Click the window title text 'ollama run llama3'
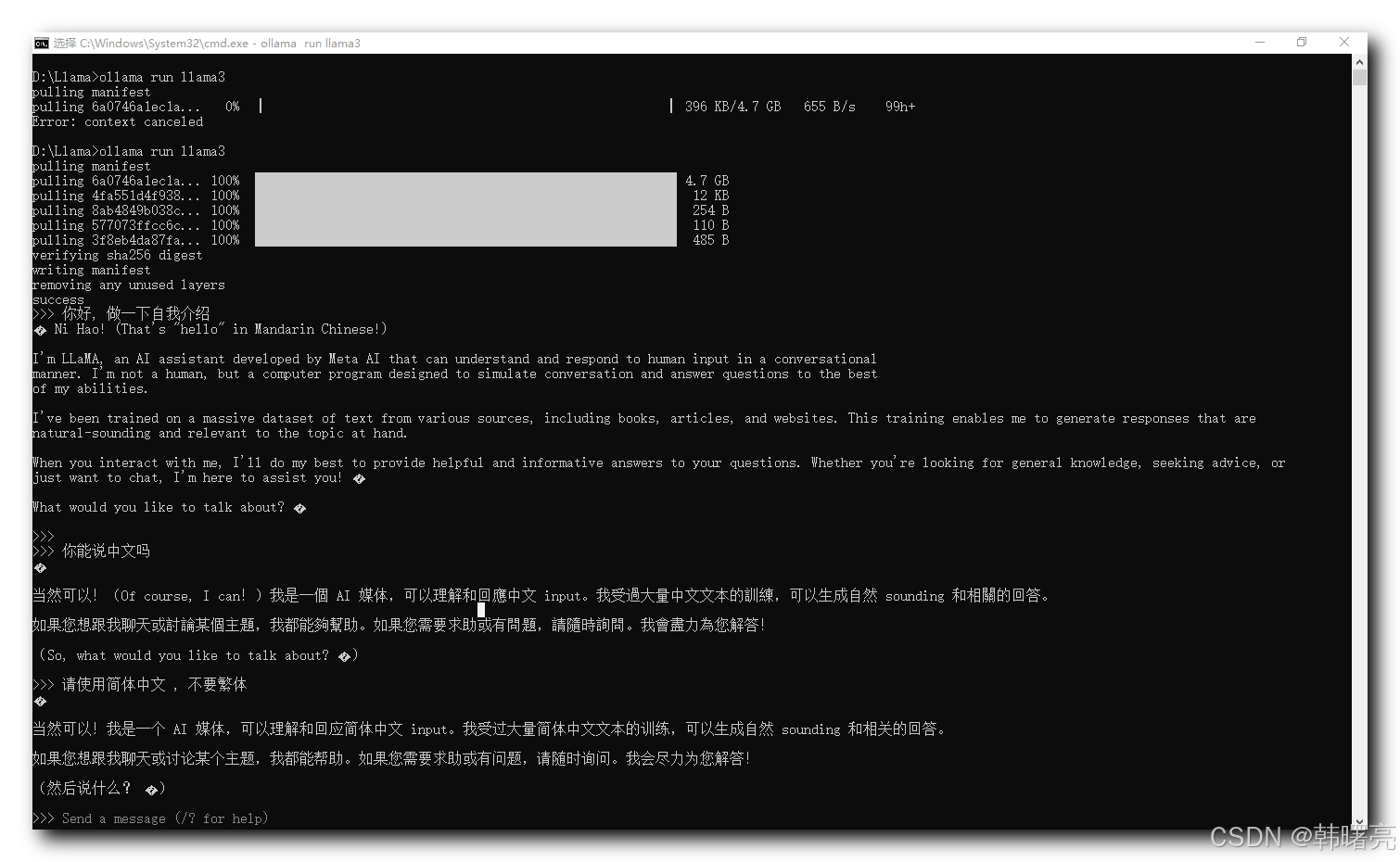This screenshot has width=1400, height=862. click(311, 43)
